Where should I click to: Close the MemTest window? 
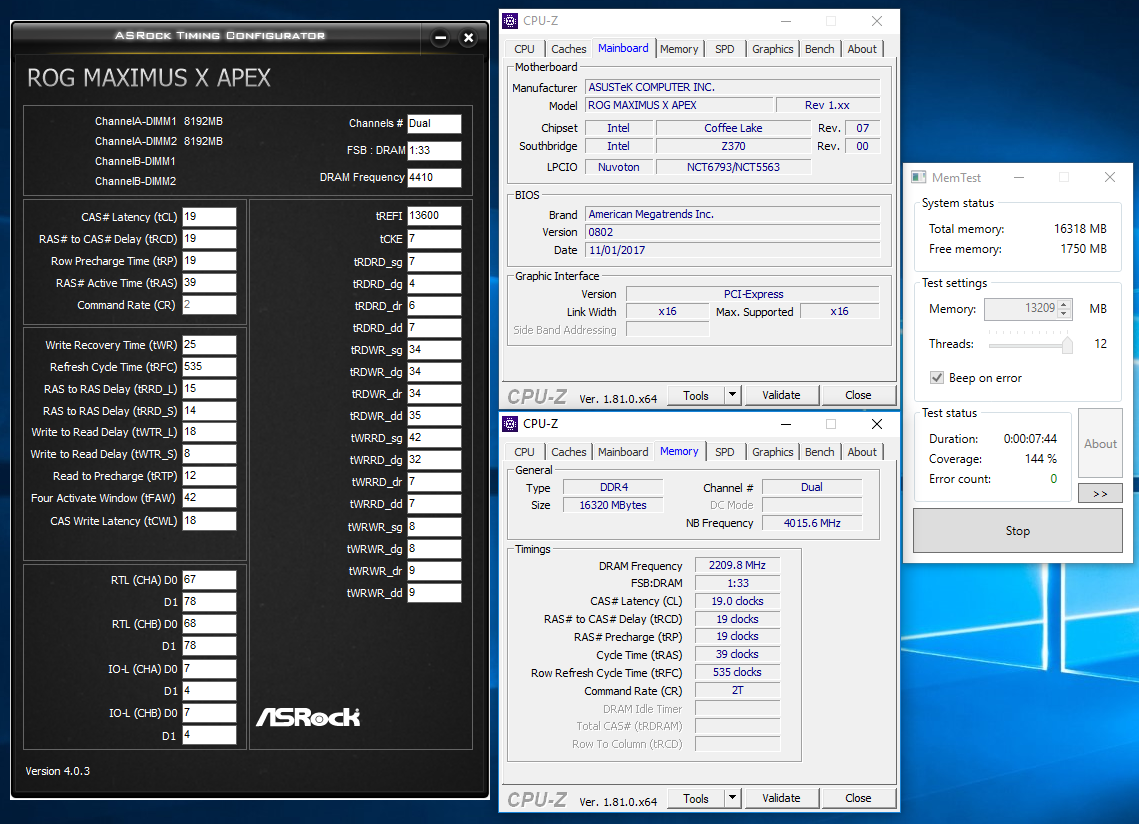[1110, 177]
